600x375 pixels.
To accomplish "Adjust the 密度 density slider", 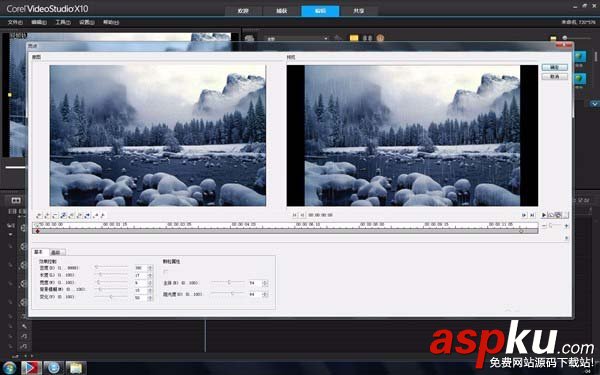I will click(111, 267).
